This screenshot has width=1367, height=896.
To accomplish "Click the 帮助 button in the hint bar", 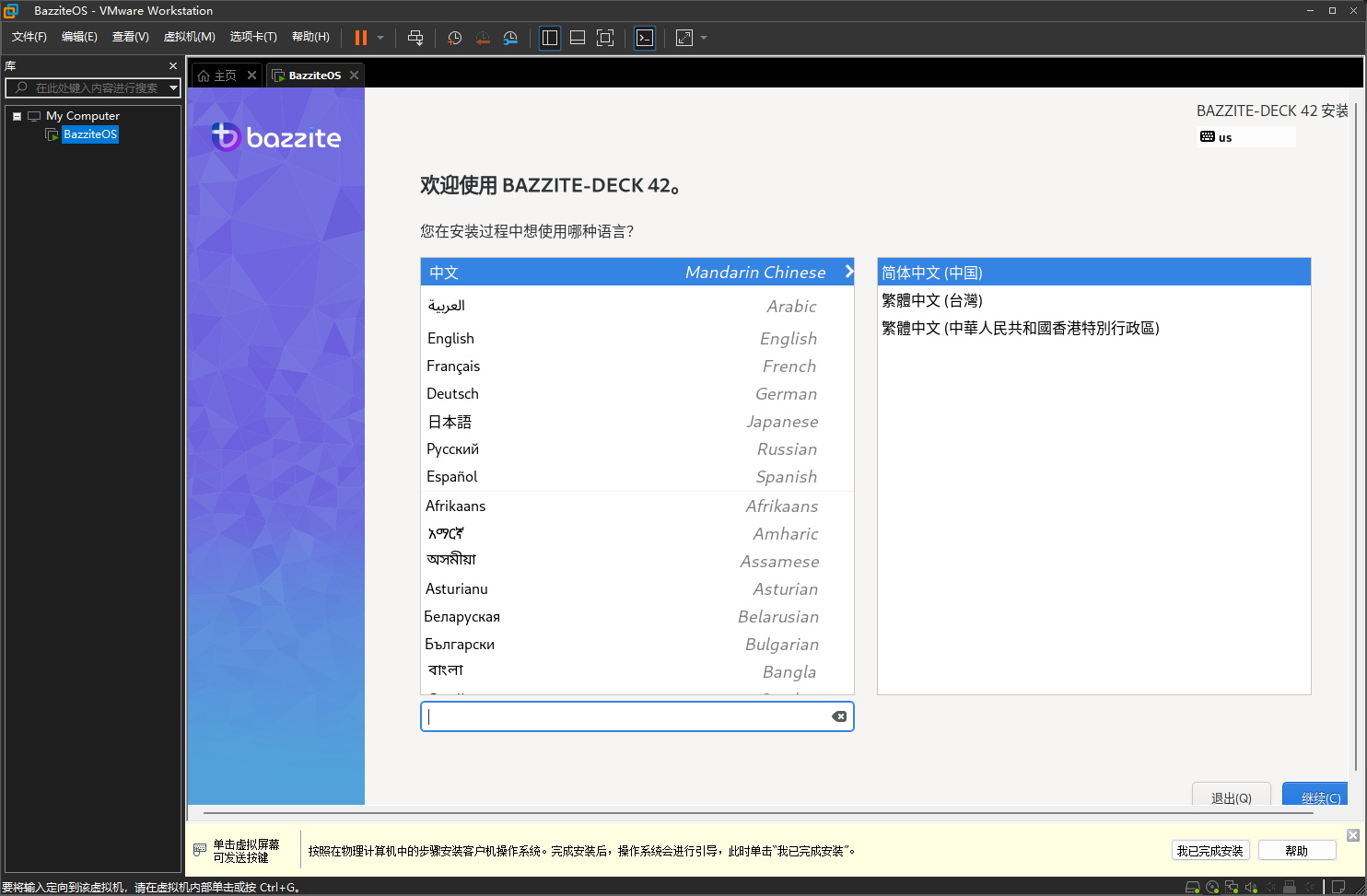I will coord(1297,851).
